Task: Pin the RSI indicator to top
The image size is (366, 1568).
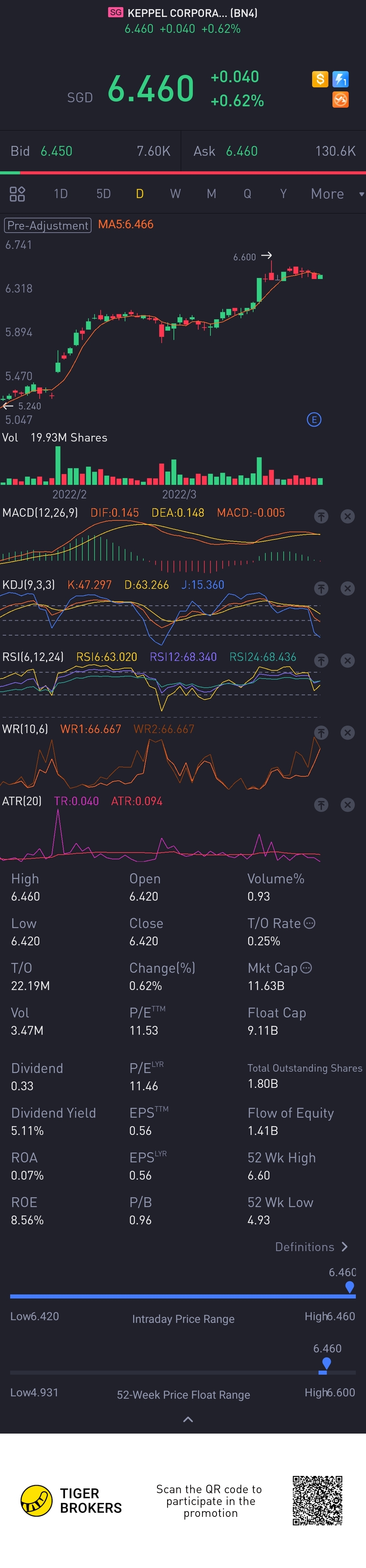Action: point(321,661)
